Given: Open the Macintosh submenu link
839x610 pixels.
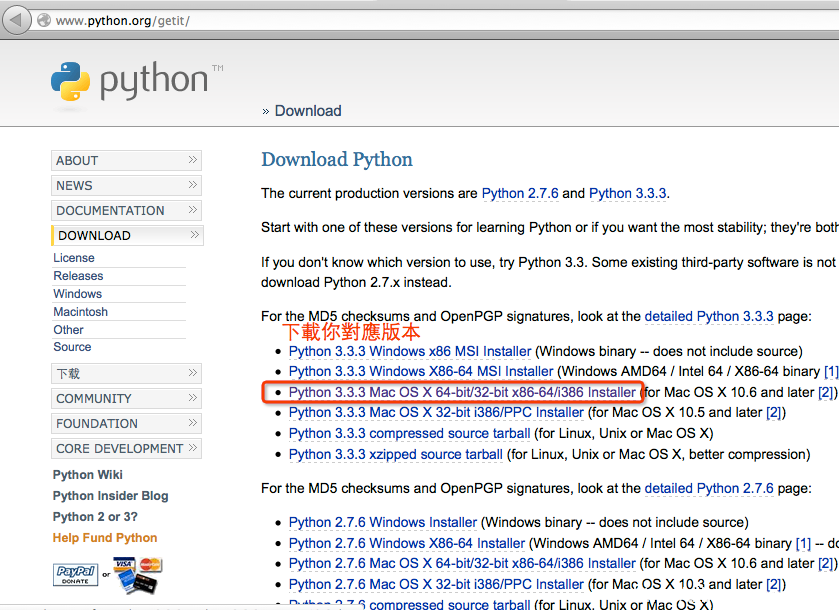Looking at the screenshot, I should point(81,312).
